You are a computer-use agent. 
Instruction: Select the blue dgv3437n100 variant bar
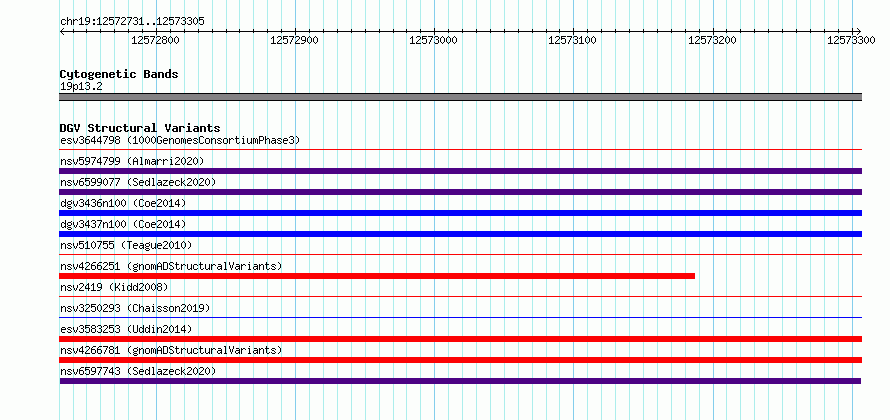tap(460, 234)
